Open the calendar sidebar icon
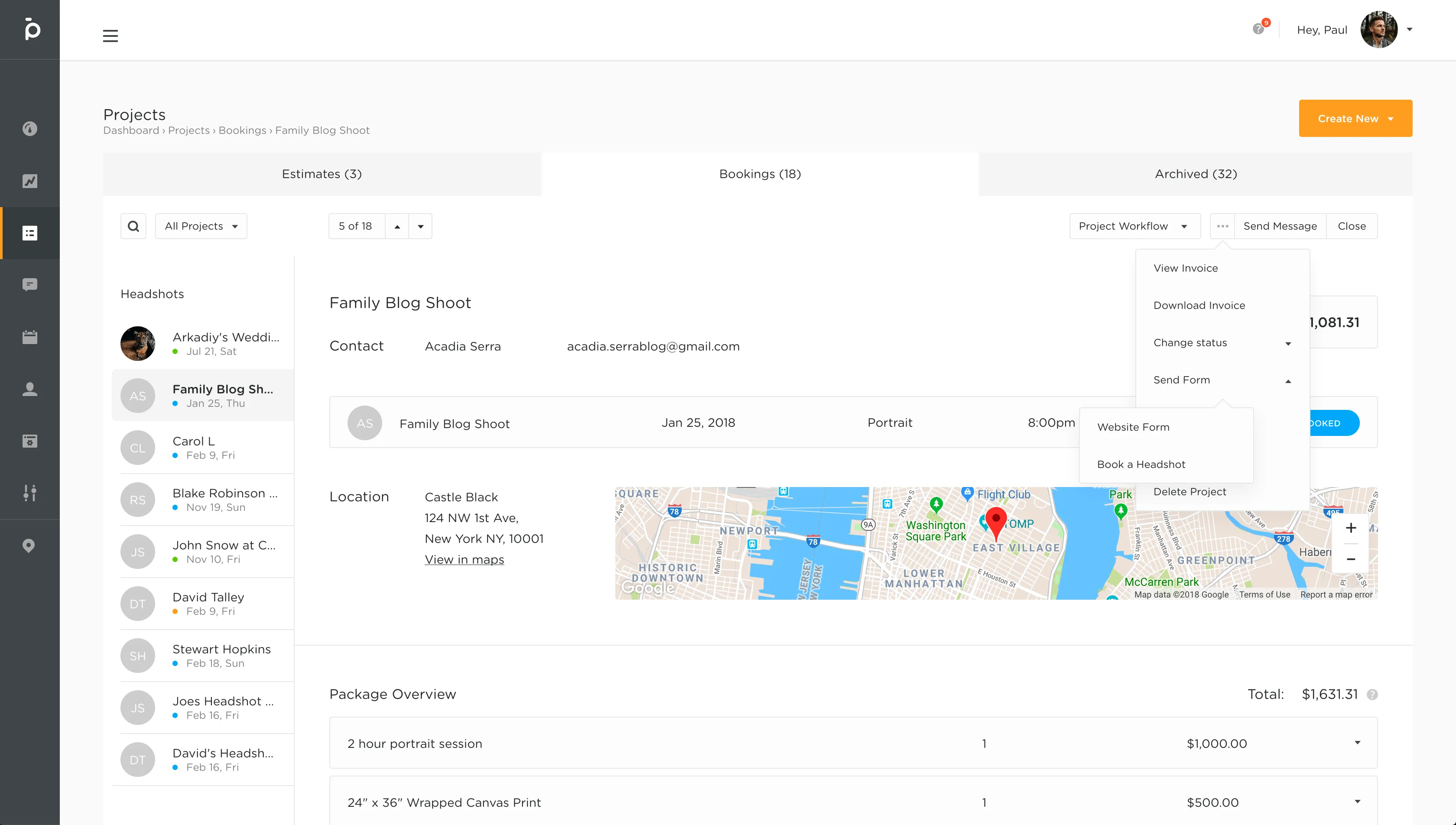 29,337
